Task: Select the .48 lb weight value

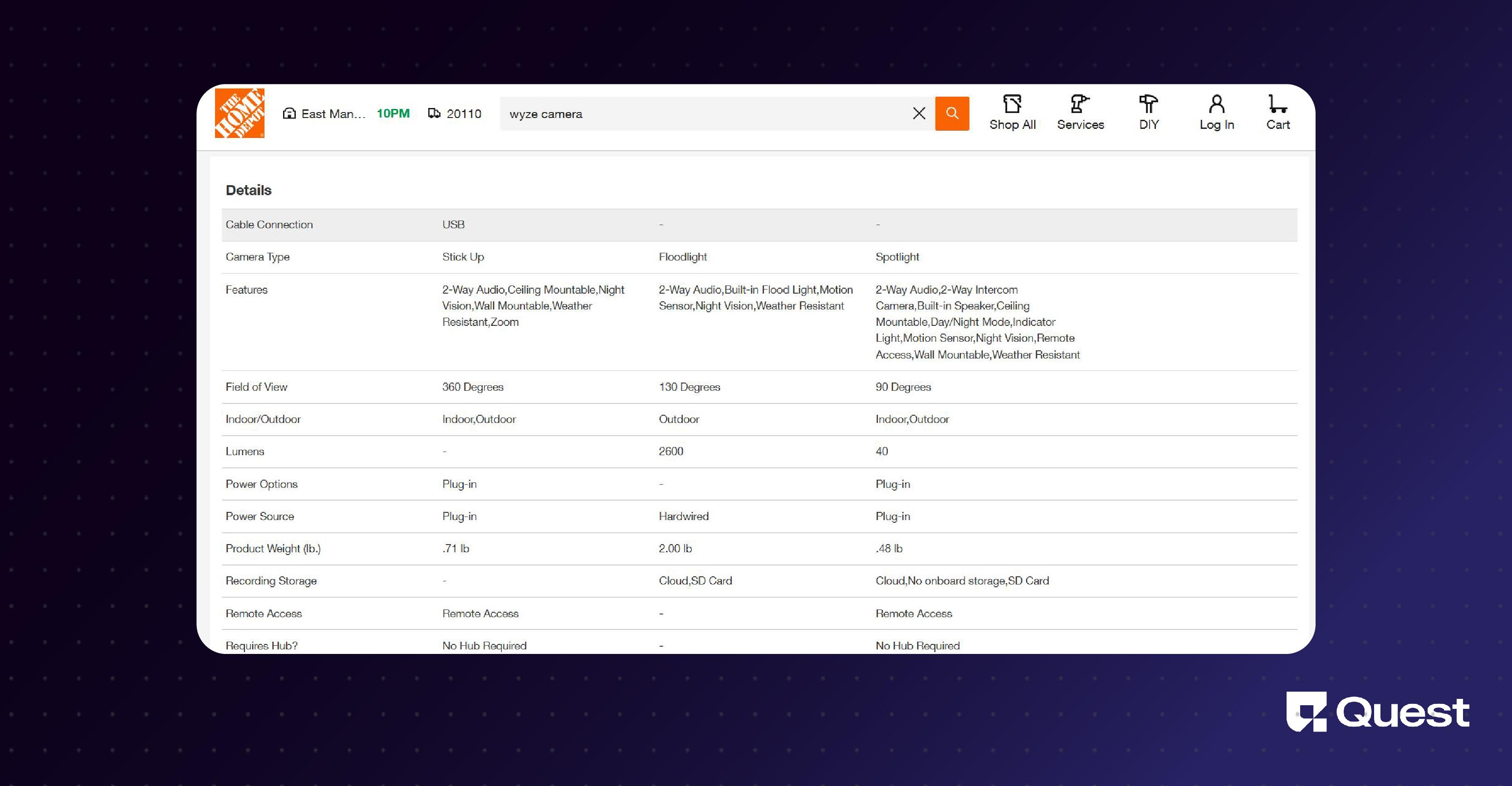Action: coord(889,549)
